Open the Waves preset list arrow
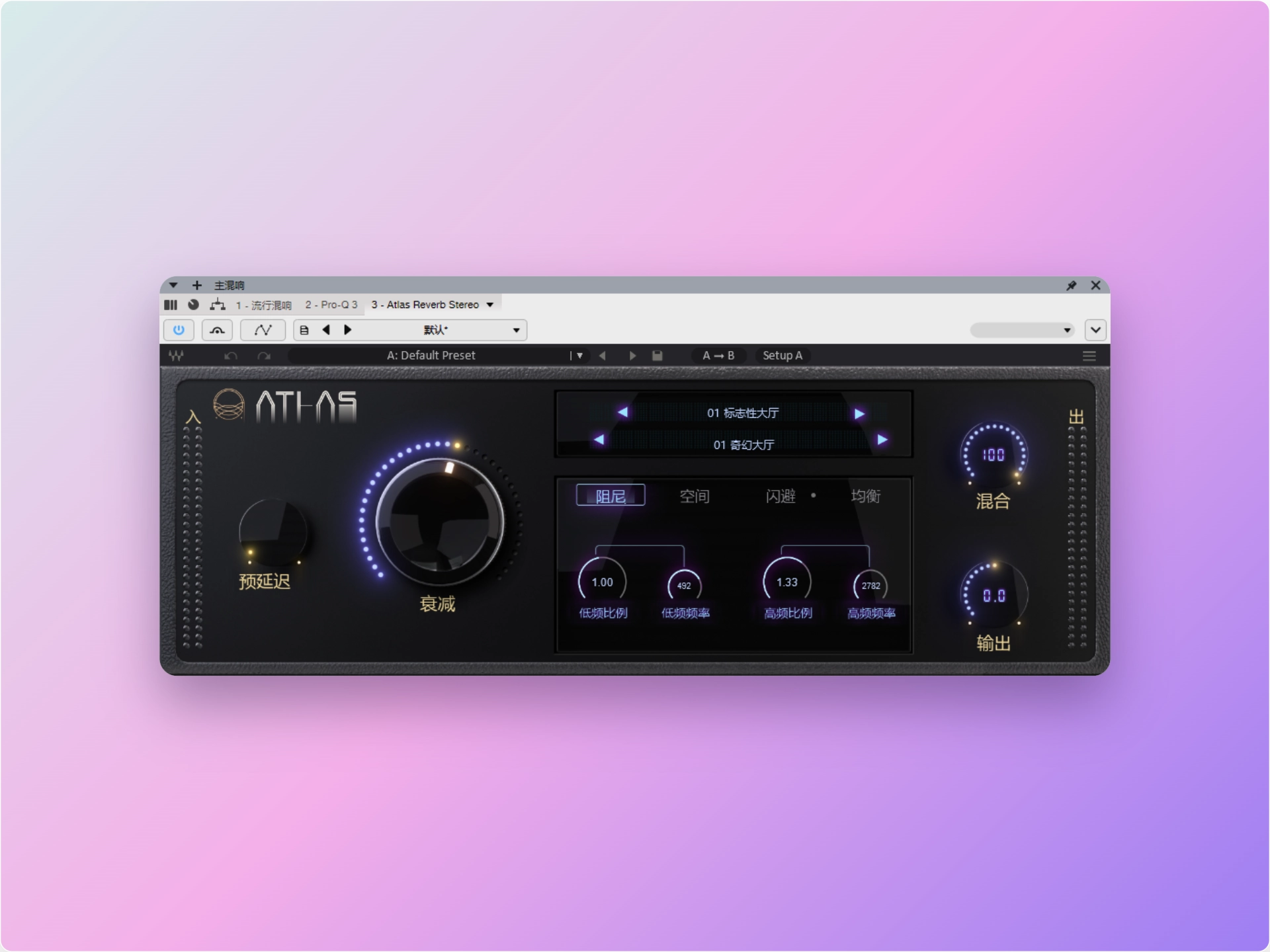Viewport: 1270px width, 952px height. [x=579, y=356]
